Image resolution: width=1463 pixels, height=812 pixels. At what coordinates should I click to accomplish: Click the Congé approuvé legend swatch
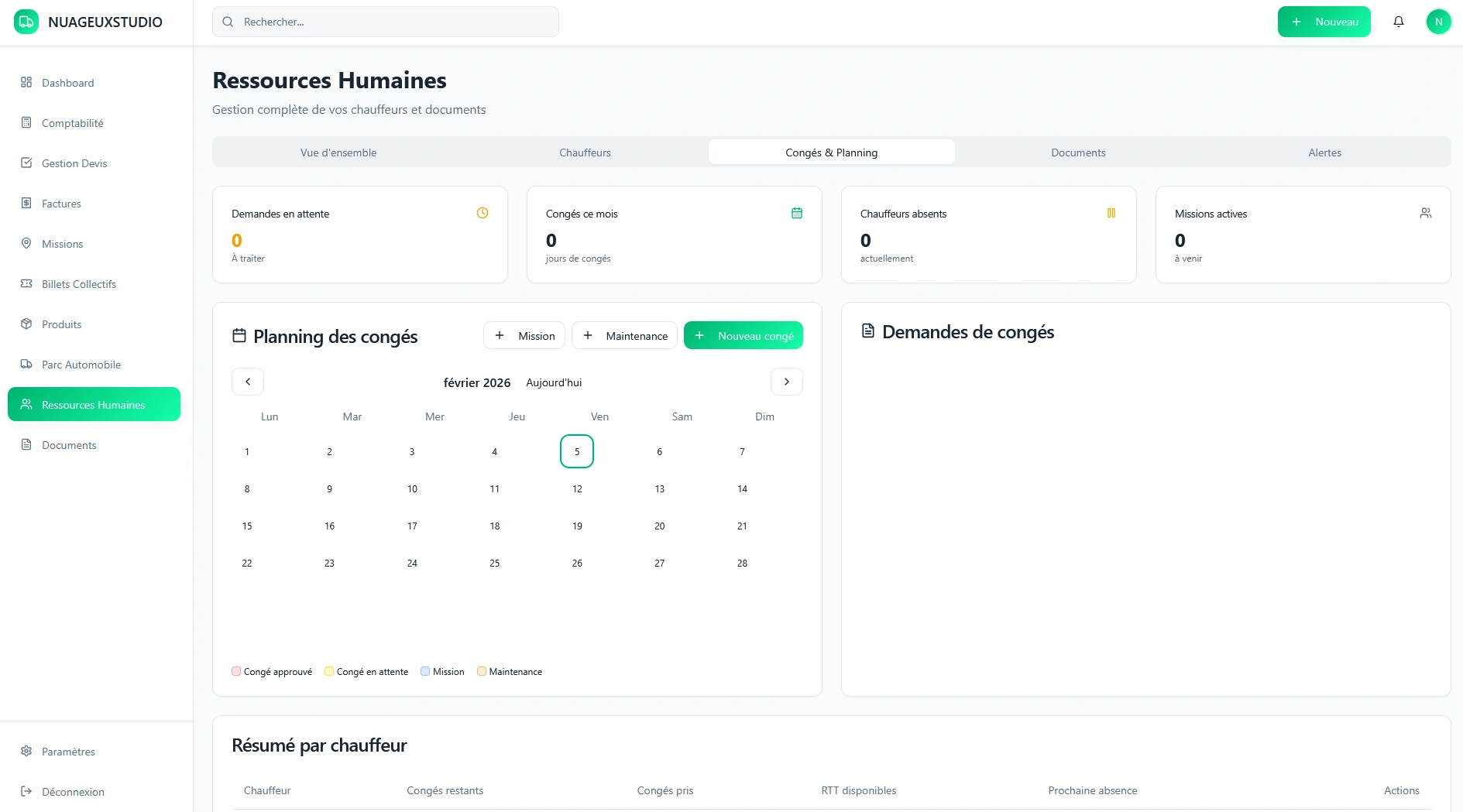tap(236, 671)
